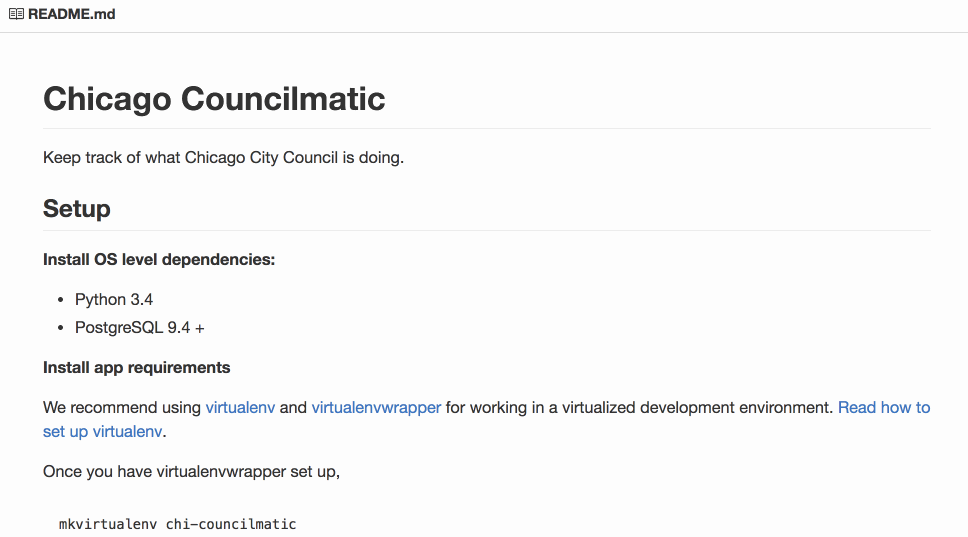Click 'Install app requirements' bold text
968x537 pixels.
tap(136, 367)
